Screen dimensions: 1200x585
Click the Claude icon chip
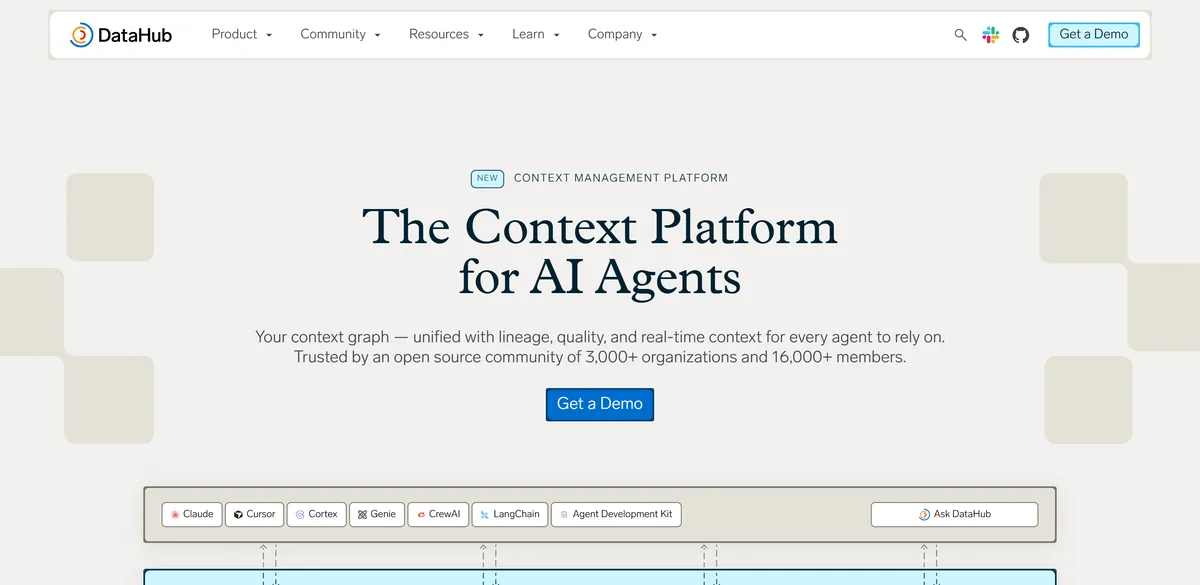tap(192, 514)
